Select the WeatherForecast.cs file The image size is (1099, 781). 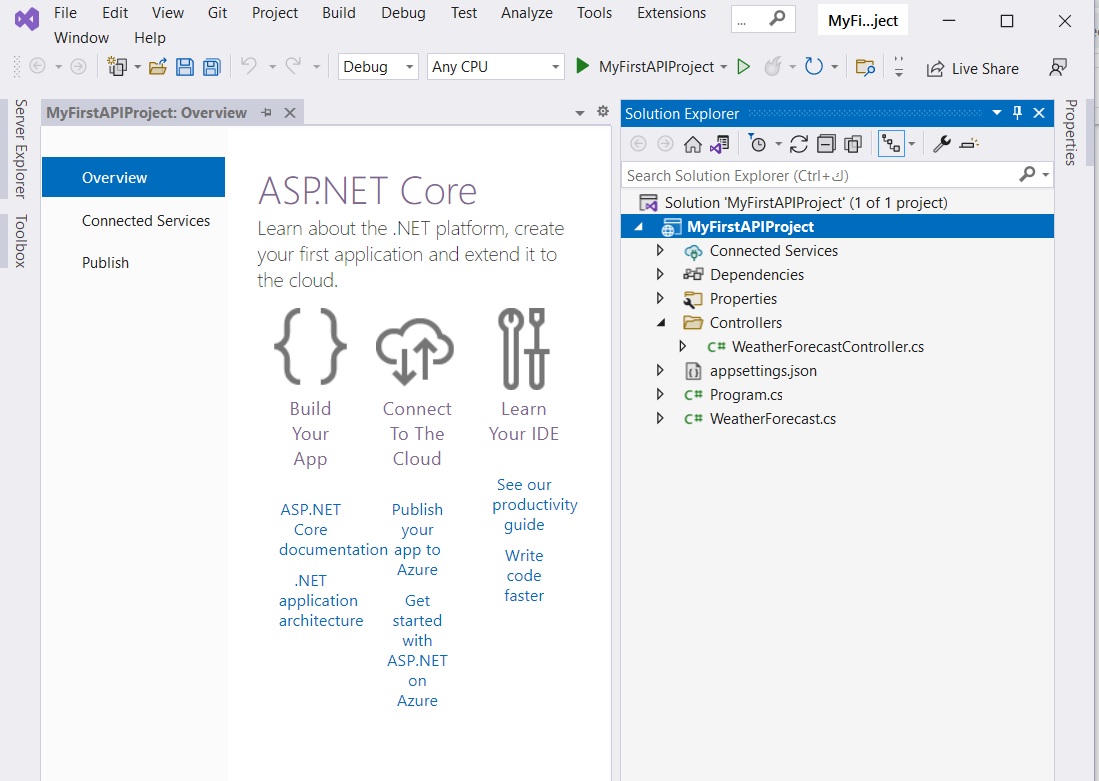(772, 419)
